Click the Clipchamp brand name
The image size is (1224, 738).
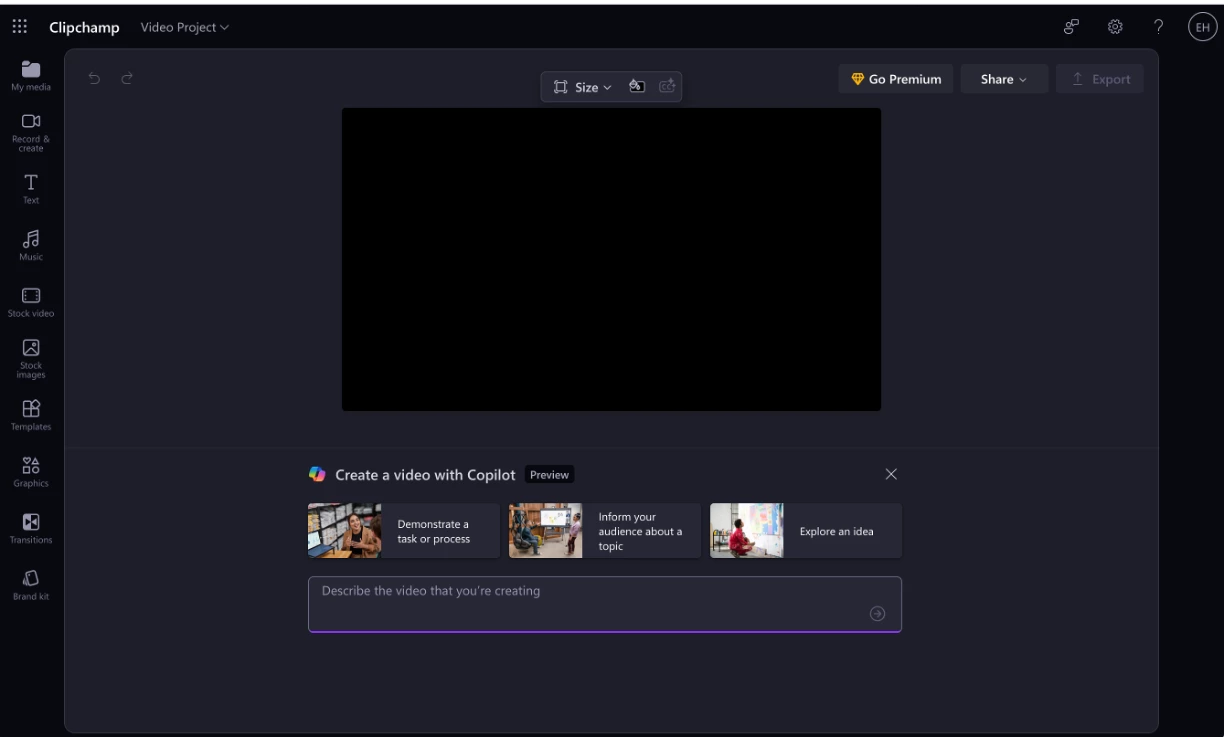tap(85, 27)
